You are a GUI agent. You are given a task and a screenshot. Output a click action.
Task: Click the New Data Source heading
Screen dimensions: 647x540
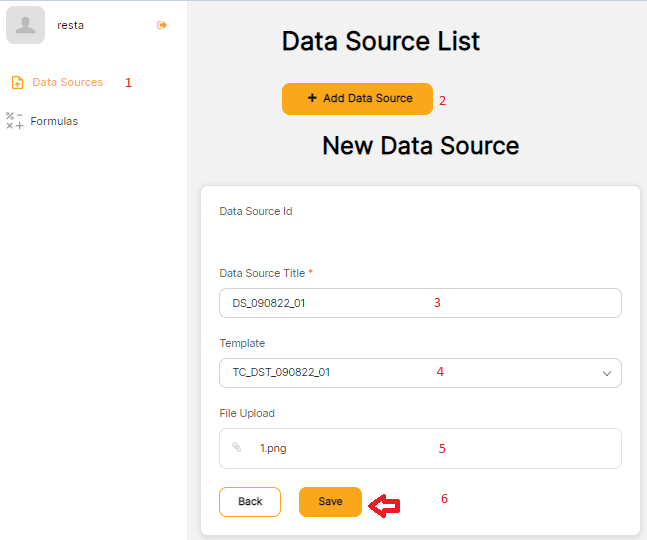(420, 146)
